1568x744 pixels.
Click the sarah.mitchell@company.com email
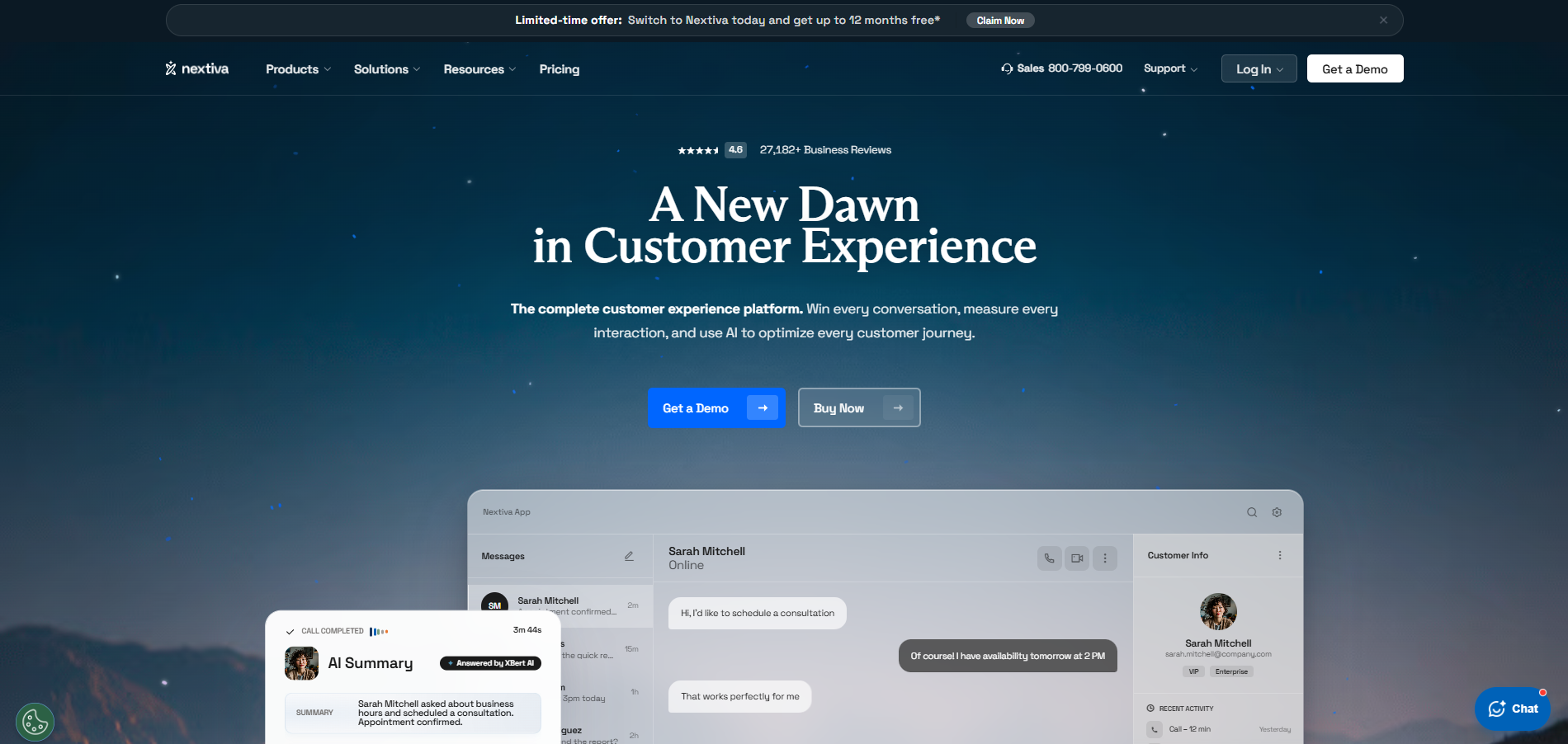pyautogui.click(x=1218, y=654)
